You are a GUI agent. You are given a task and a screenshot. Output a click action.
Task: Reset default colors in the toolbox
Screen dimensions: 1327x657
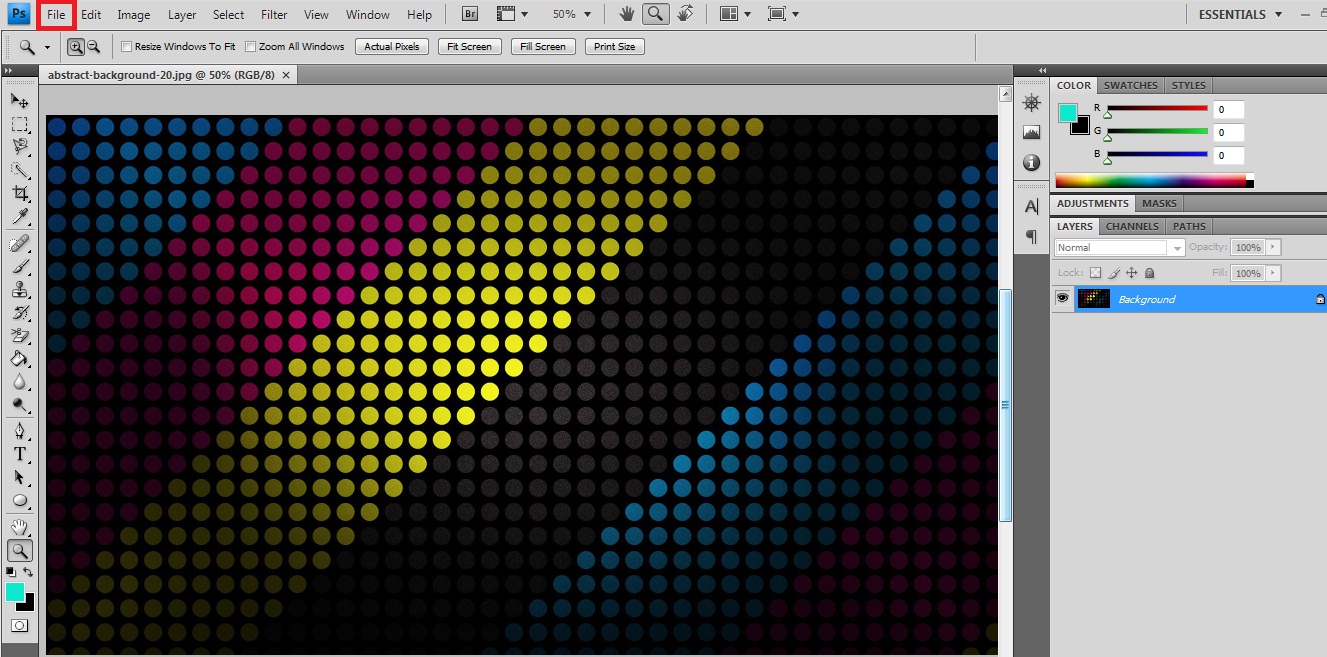(11, 572)
